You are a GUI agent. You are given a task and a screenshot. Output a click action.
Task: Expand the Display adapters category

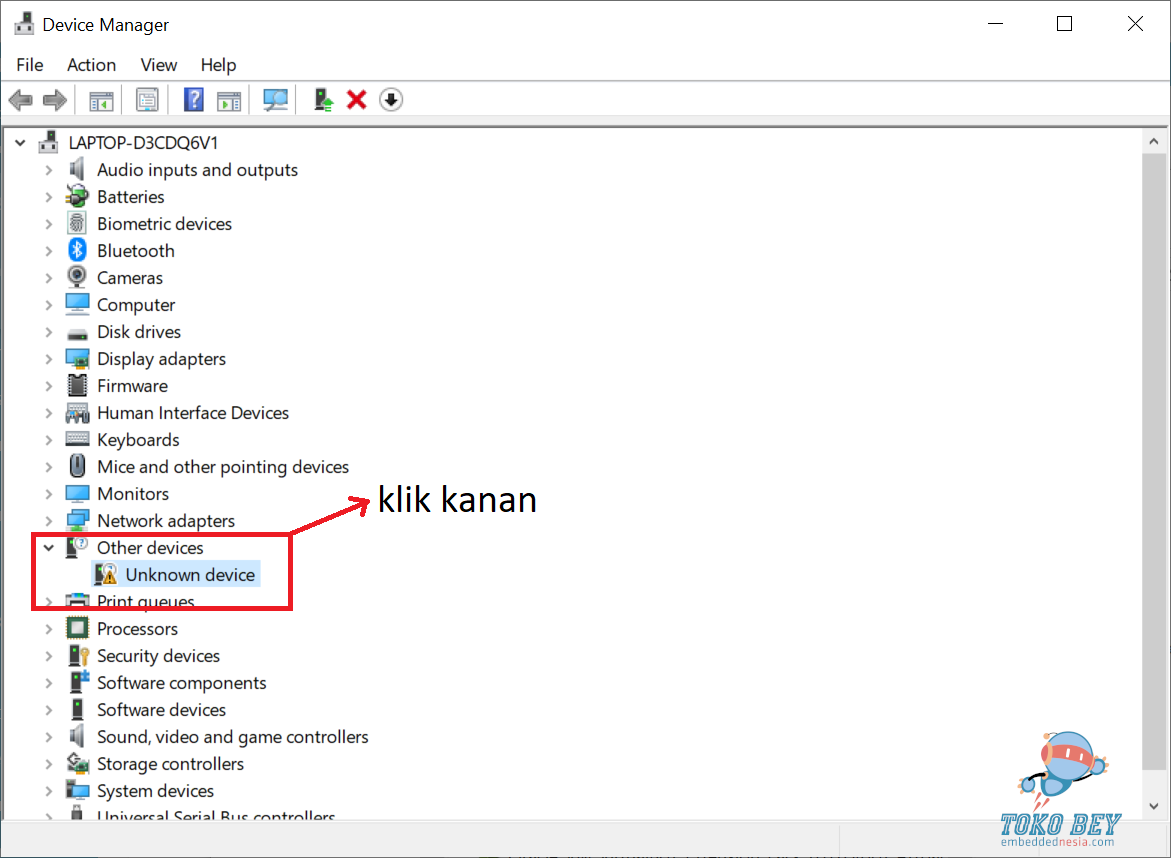(48, 359)
